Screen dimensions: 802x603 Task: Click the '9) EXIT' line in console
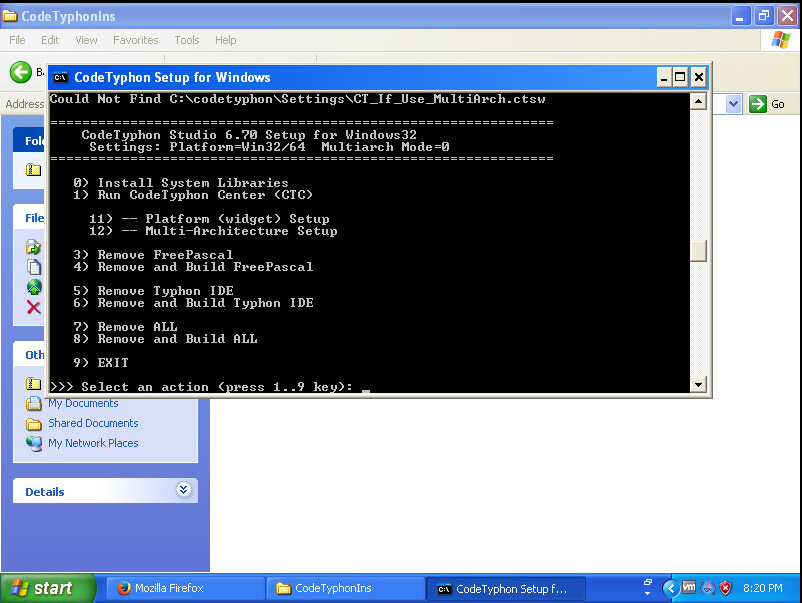click(101, 363)
